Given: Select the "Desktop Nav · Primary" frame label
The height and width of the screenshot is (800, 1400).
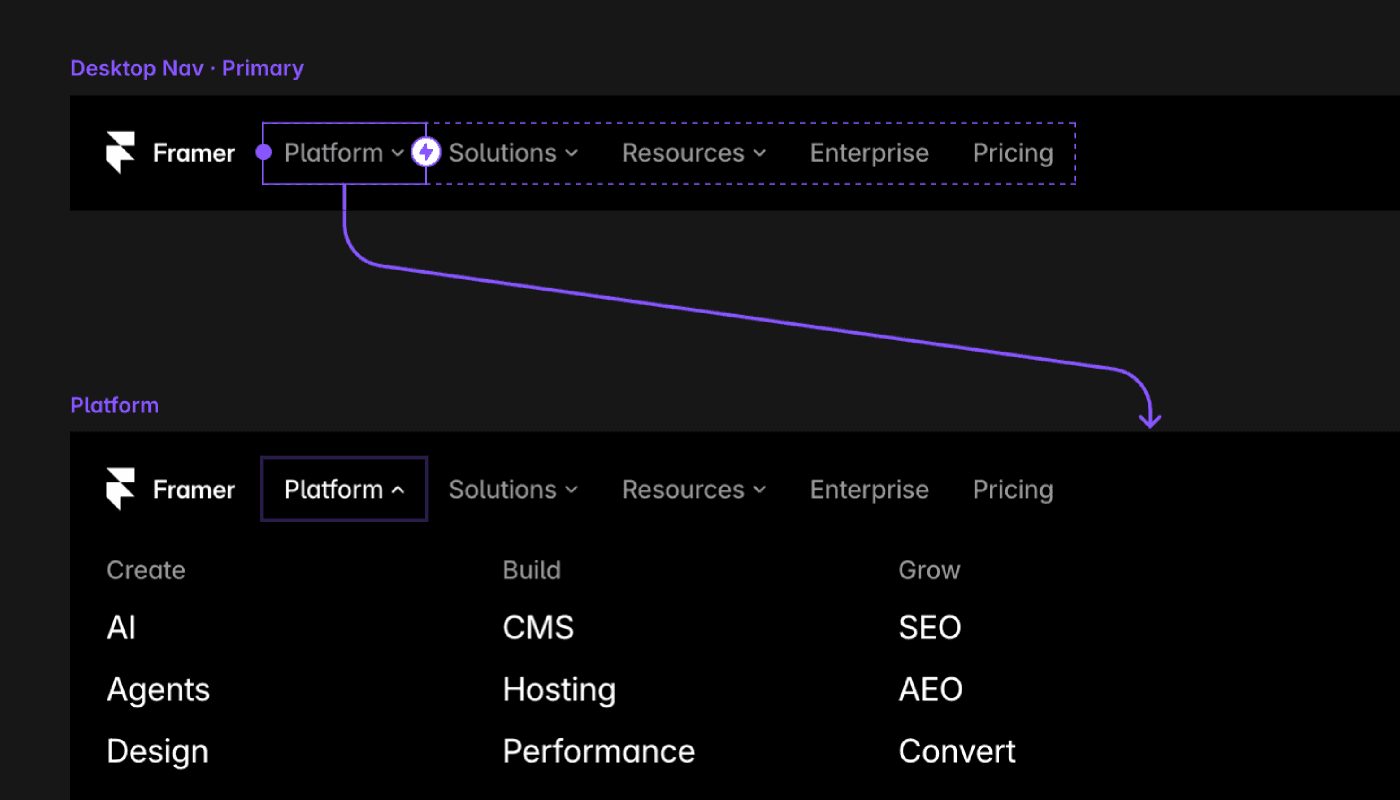Looking at the screenshot, I should (x=187, y=68).
